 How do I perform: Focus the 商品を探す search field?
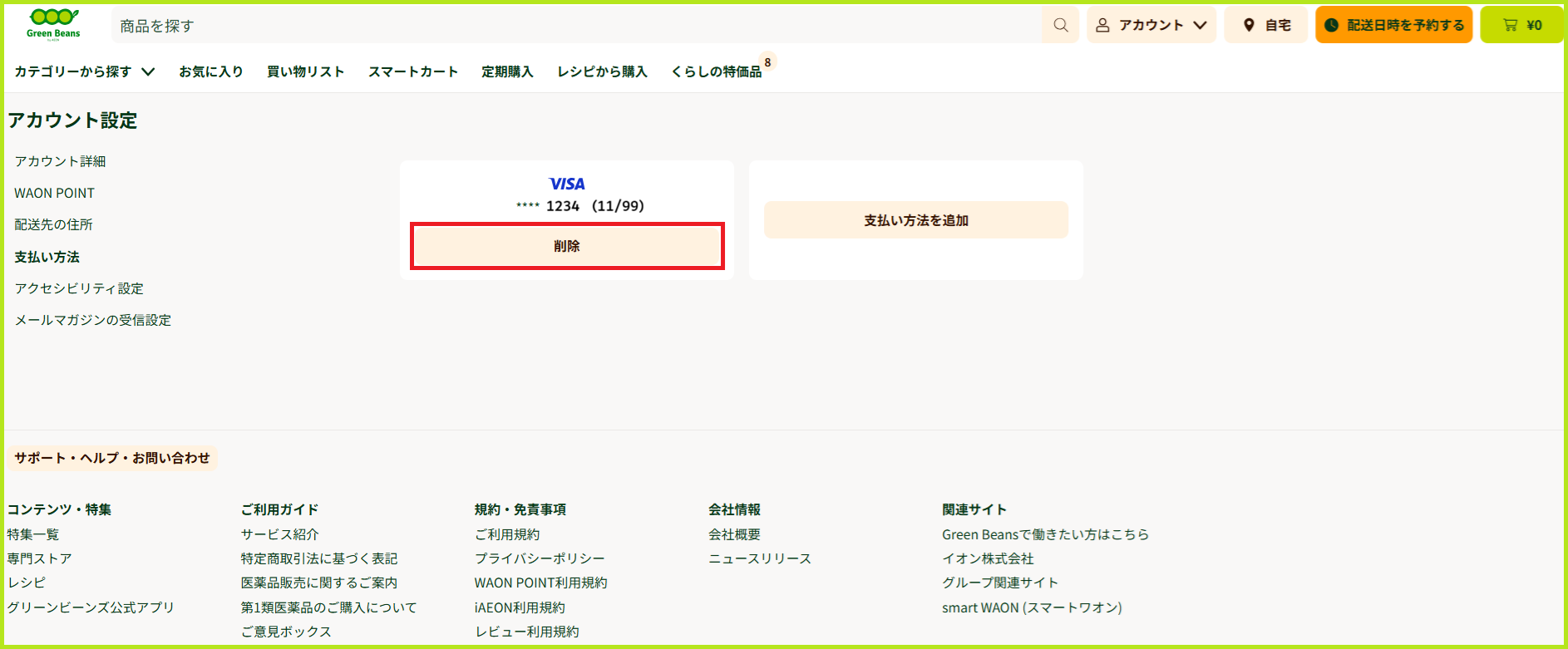[x=576, y=26]
